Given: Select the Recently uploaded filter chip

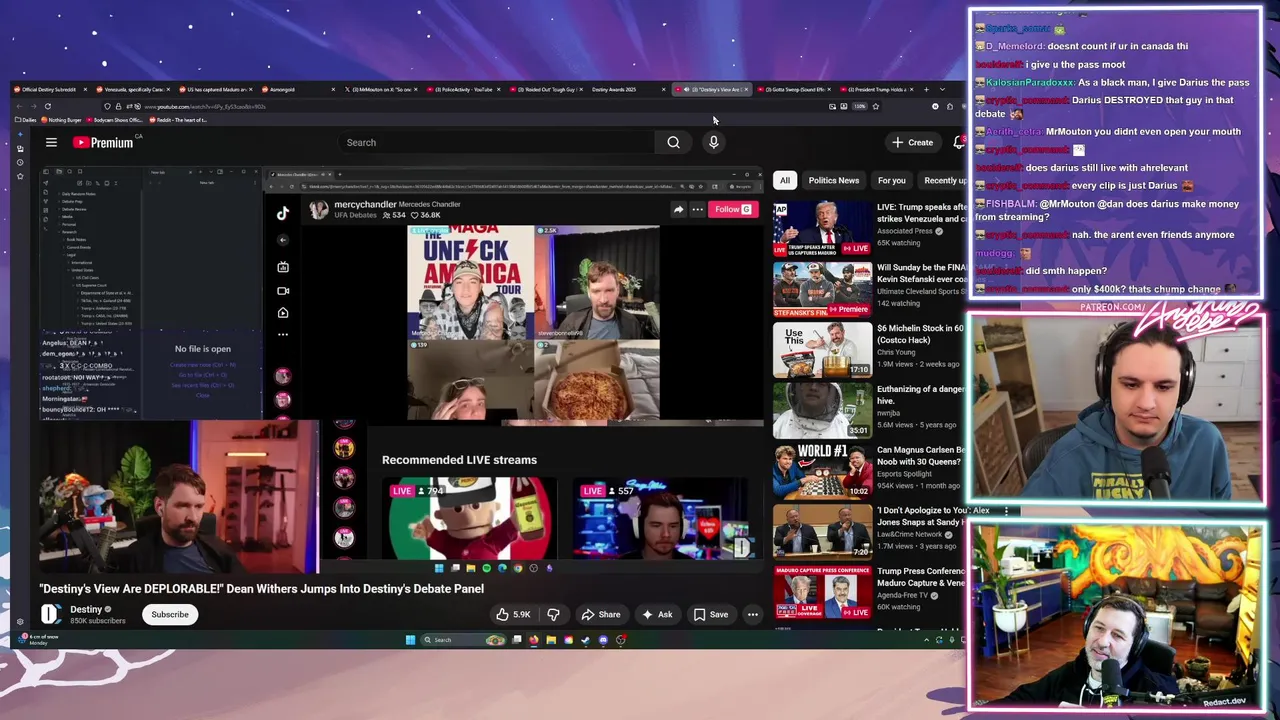Looking at the screenshot, I should (943, 180).
